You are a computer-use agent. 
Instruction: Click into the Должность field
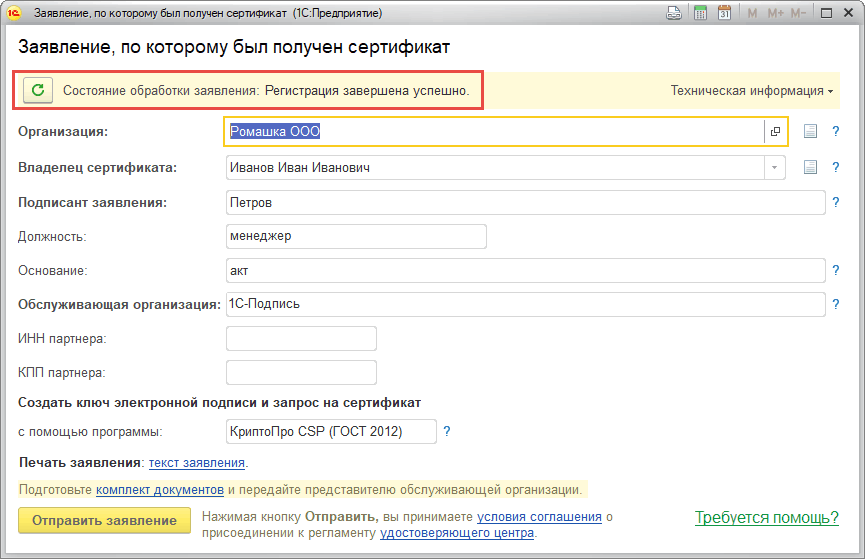pyautogui.click(x=356, y=236)
